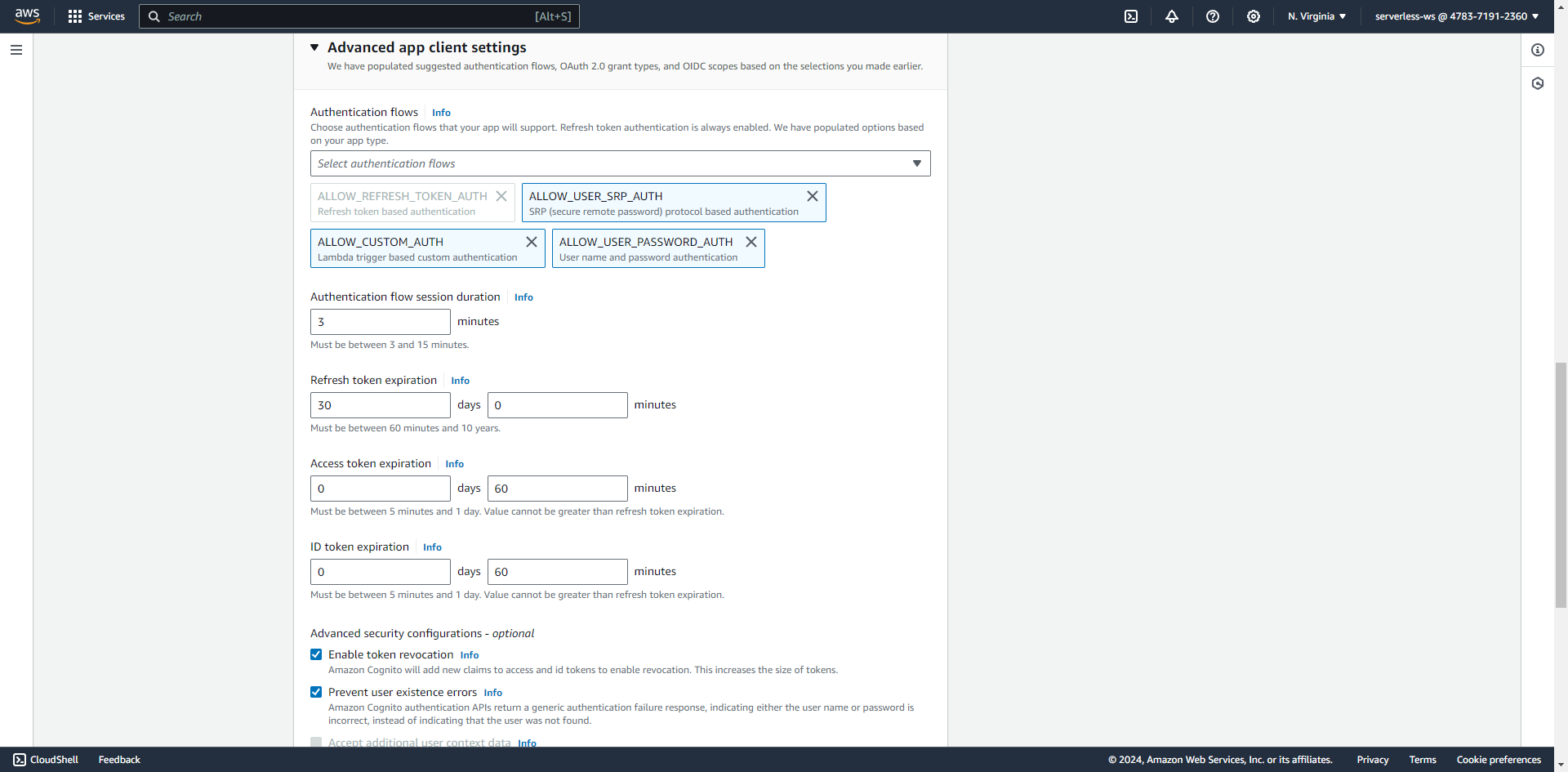This screenshot has width=1568, height=772.
Task: Open Select authentication flows dropdown
Action: click(x=621, y=163)
